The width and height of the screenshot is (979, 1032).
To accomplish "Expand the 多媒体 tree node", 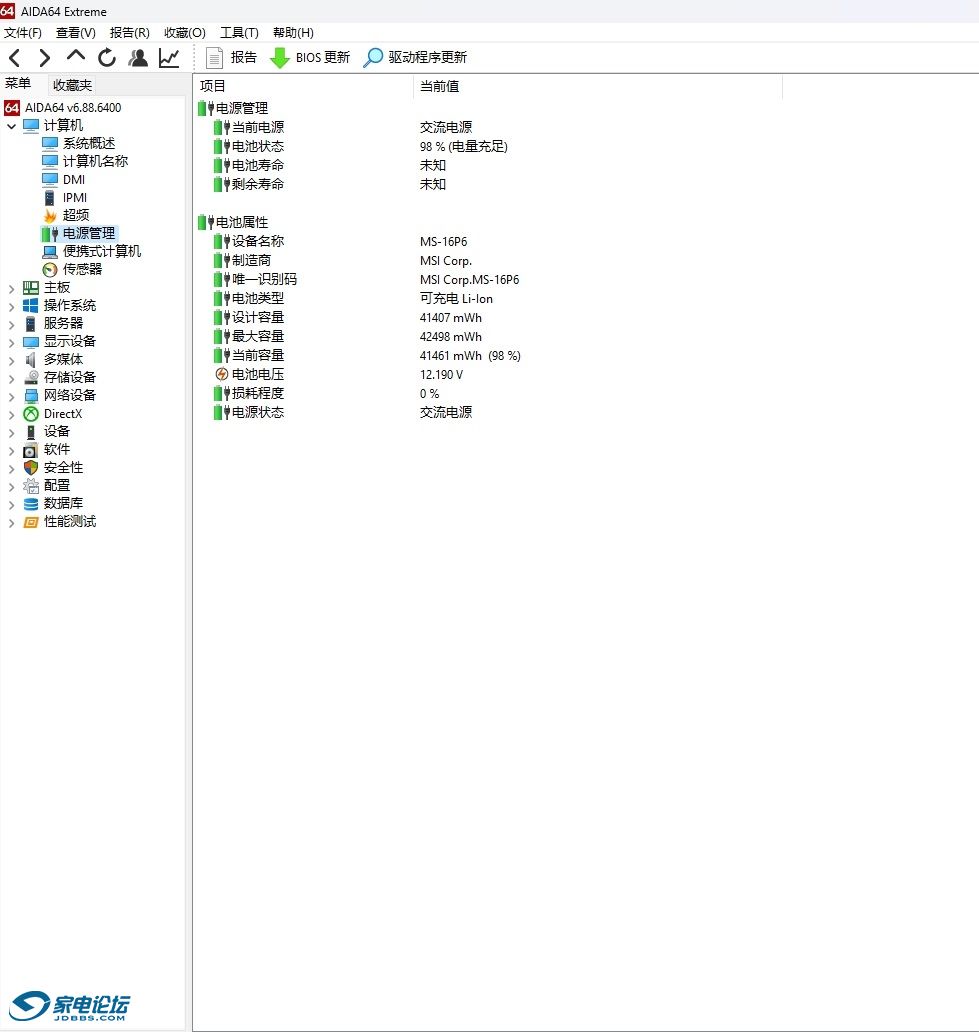I will [11, 360].
